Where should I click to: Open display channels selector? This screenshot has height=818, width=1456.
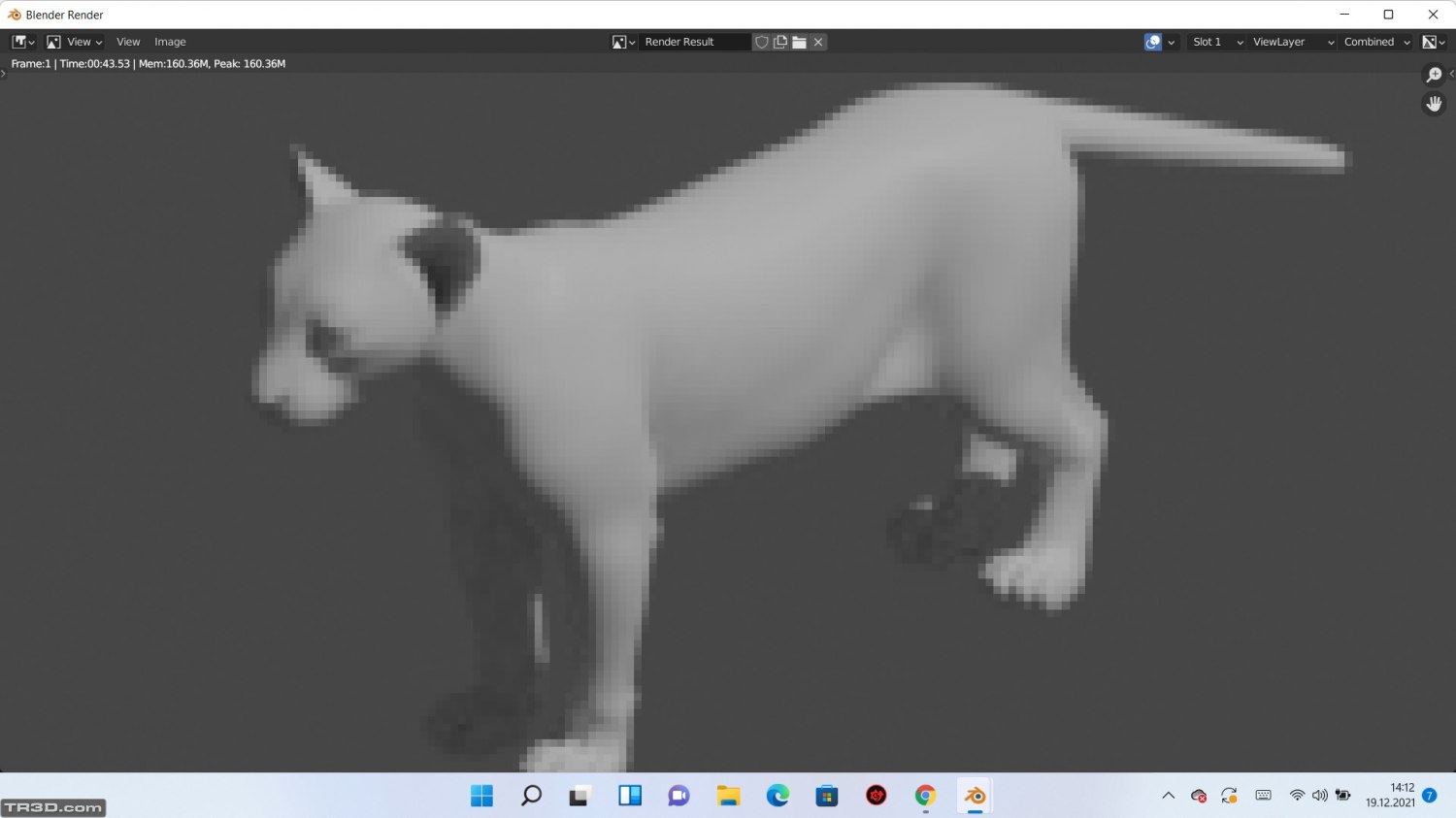coord(1434,42)
